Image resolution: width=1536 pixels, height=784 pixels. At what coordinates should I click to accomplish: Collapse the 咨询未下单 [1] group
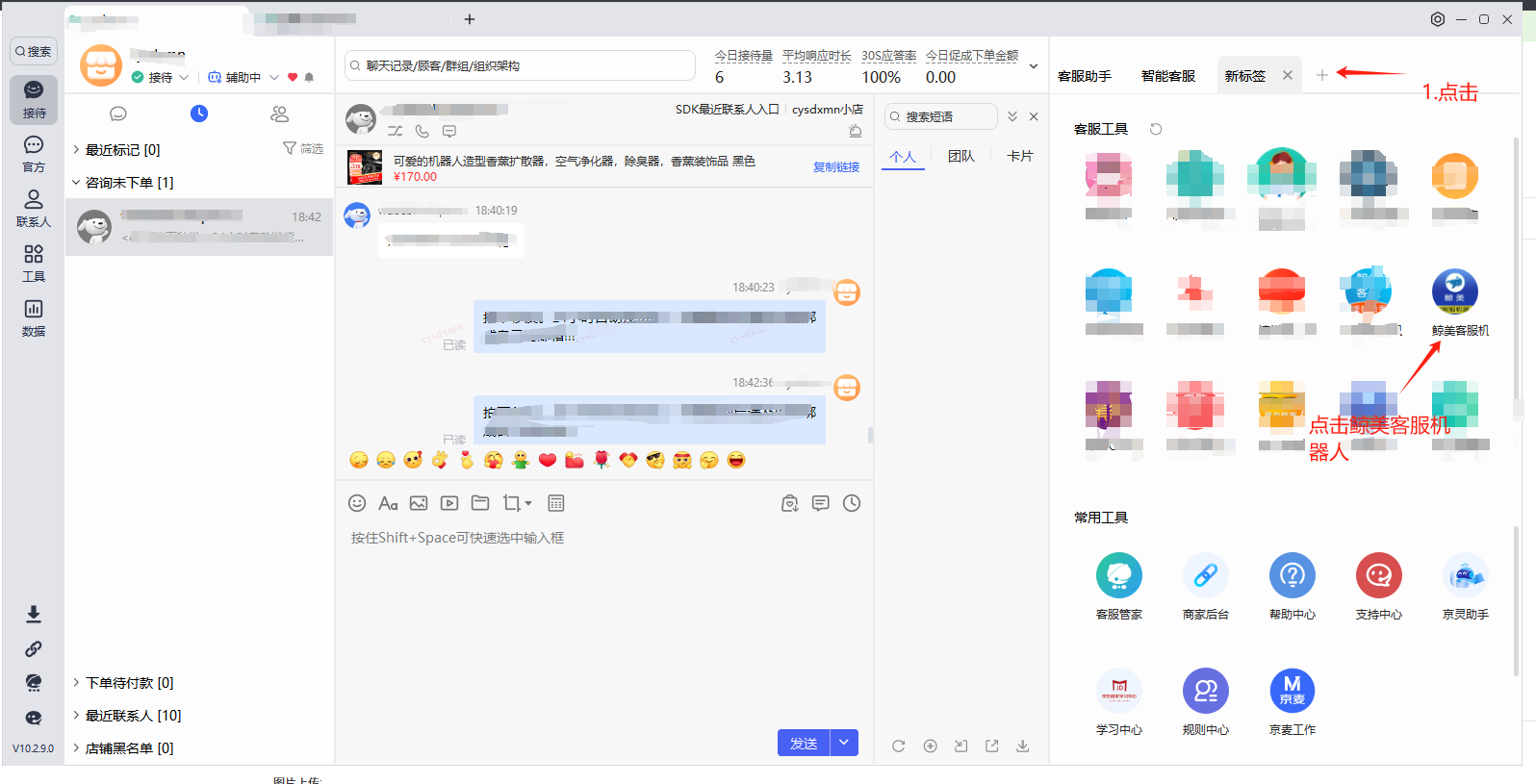click(76, 182)
